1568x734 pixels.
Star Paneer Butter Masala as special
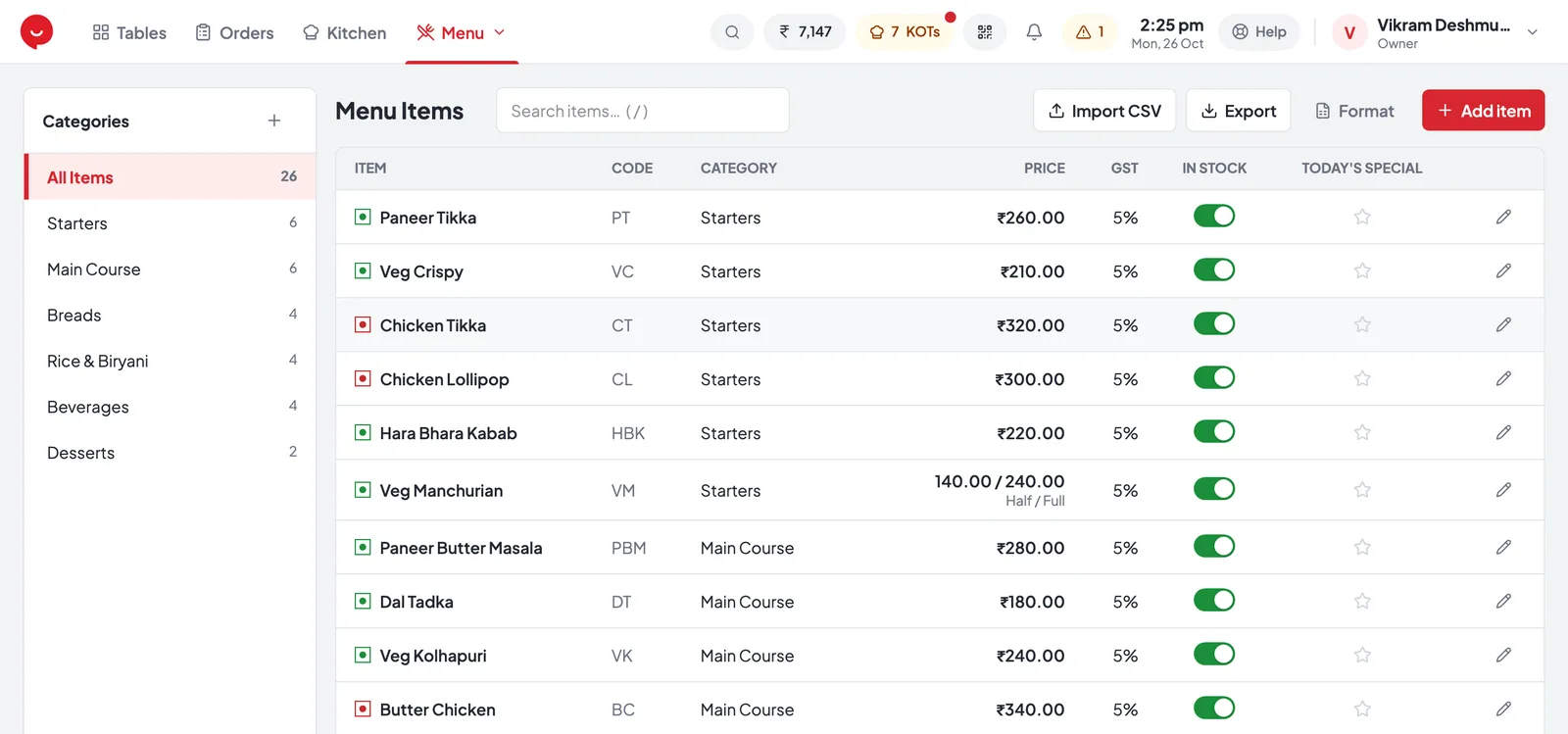pyautogui.click(x=1362, y=547)
